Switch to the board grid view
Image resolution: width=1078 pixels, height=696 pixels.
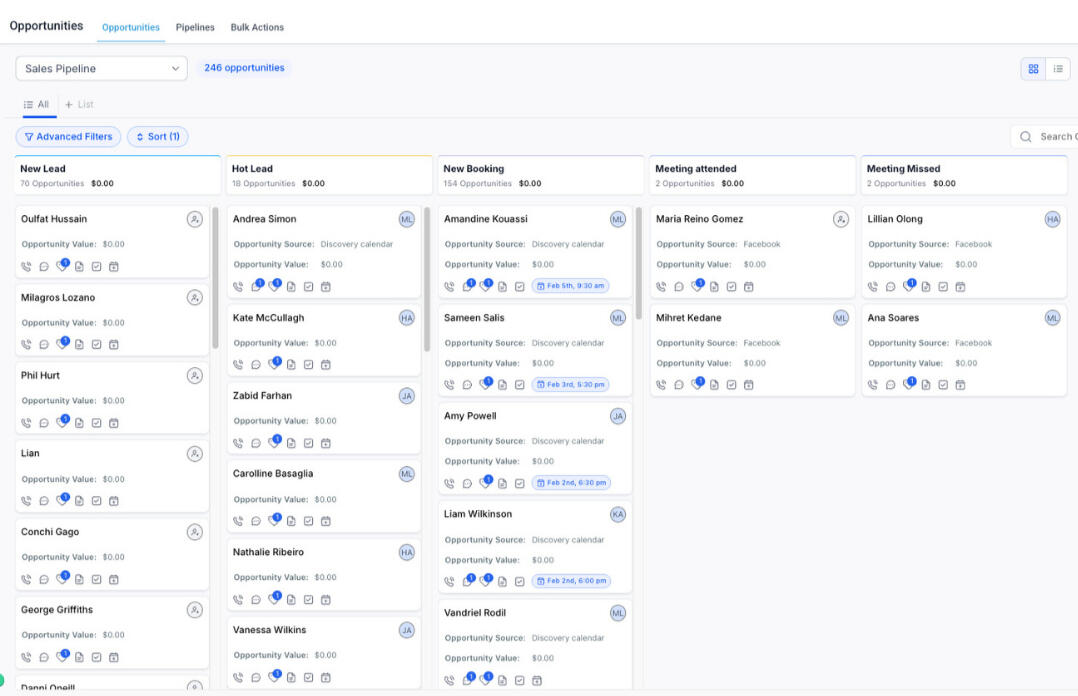[1033, 69]
